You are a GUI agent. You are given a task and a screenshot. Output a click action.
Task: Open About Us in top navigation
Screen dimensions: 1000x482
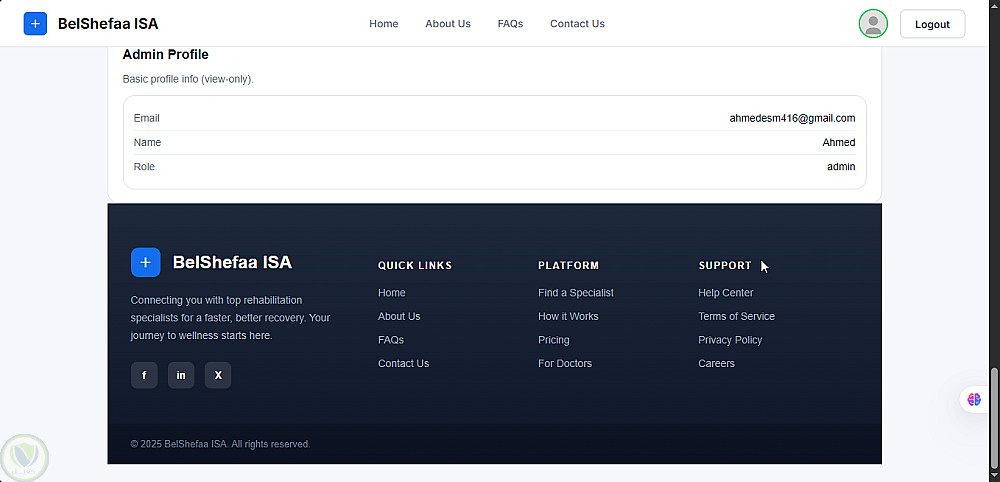(x=448, y=24)
